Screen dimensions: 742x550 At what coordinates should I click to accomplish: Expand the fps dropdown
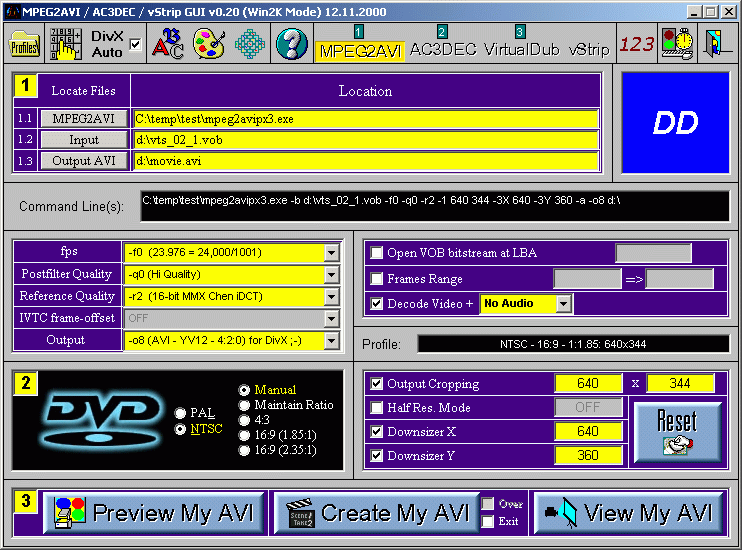point(331,252)
